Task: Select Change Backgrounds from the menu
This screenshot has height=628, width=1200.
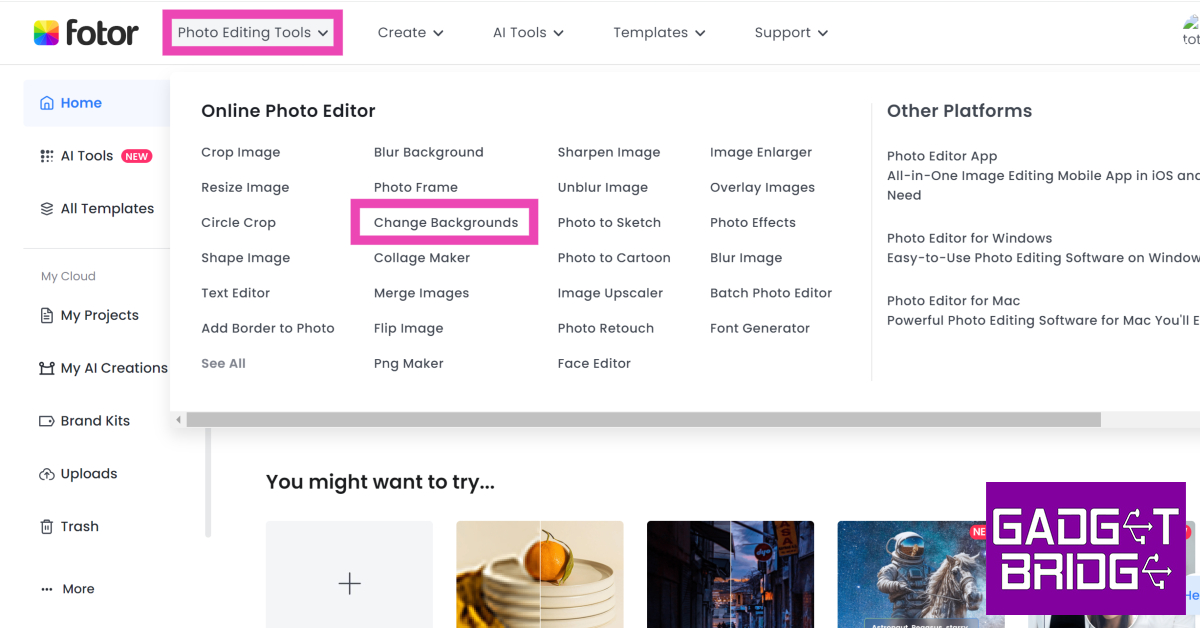Action: 445,223
